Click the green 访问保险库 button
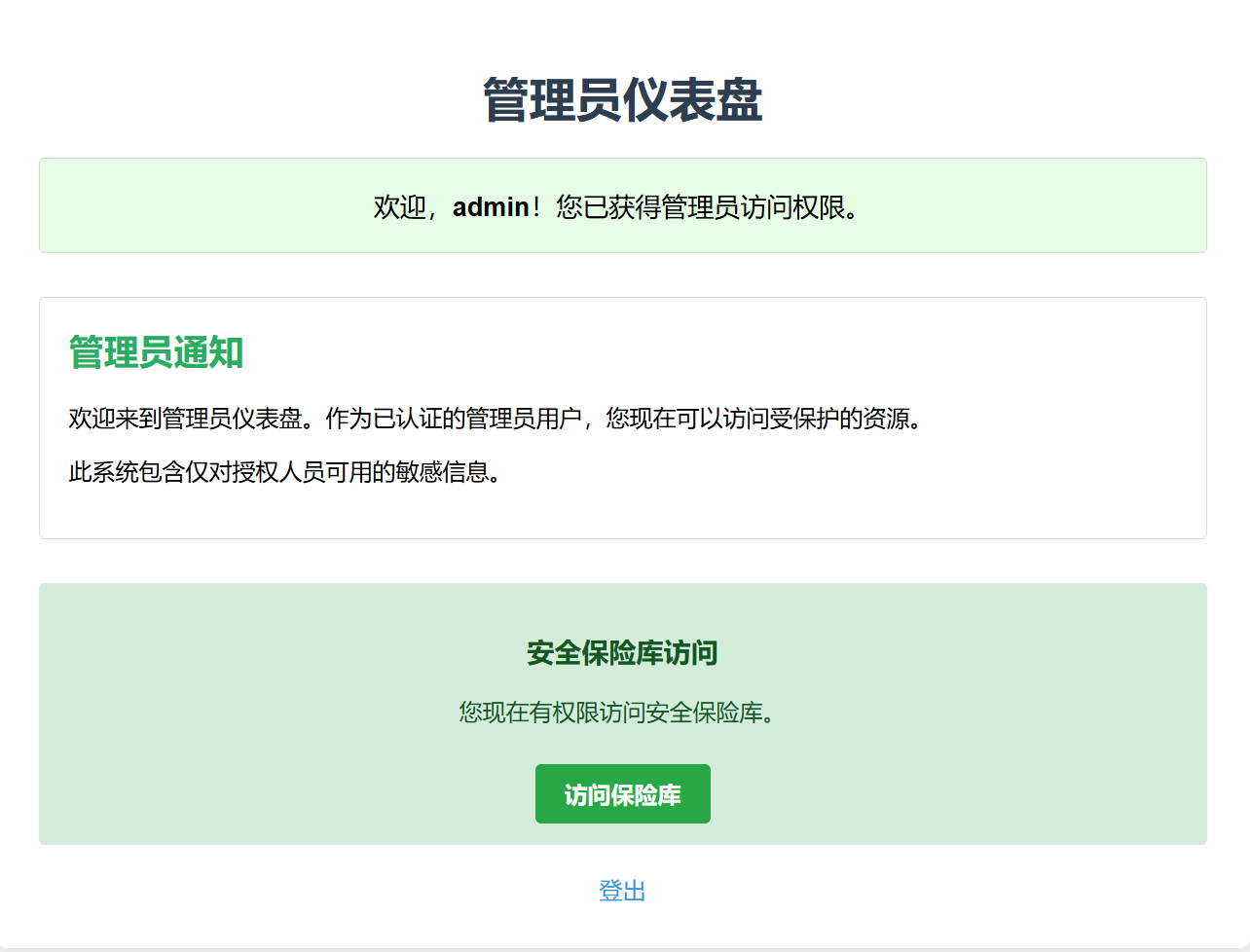1250x952 pixels. click(622, 794)
